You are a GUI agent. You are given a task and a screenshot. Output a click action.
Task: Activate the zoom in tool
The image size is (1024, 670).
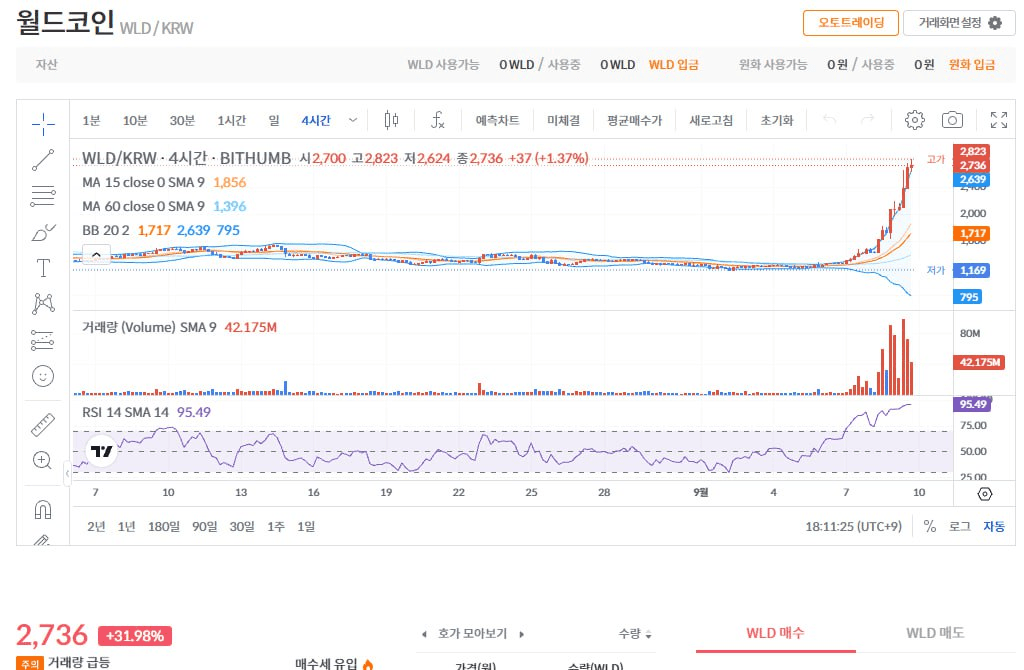pyautogui.click(x=42, y=460)
